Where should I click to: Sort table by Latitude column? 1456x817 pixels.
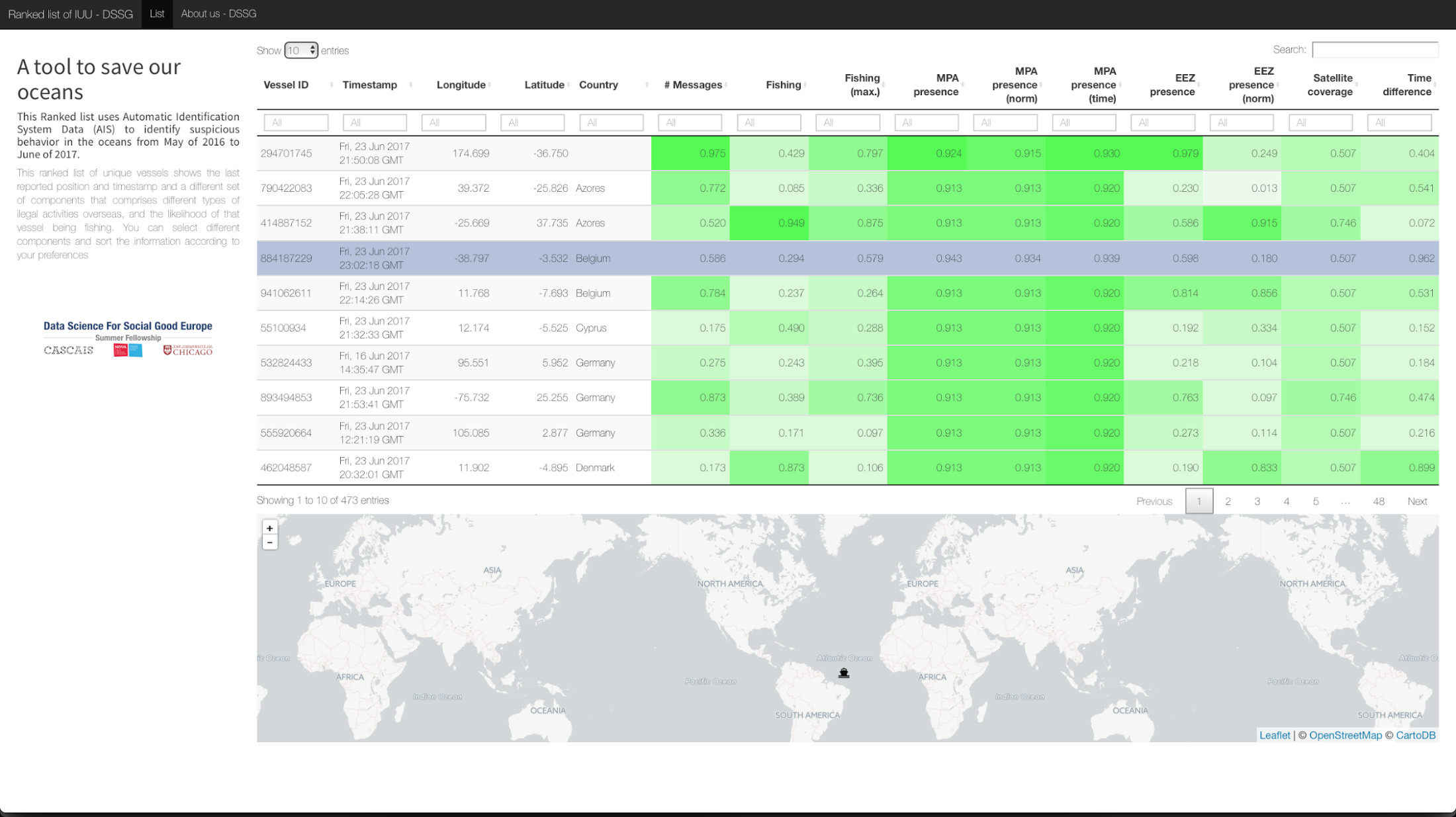pyautogui.click(x=533, y=85)
